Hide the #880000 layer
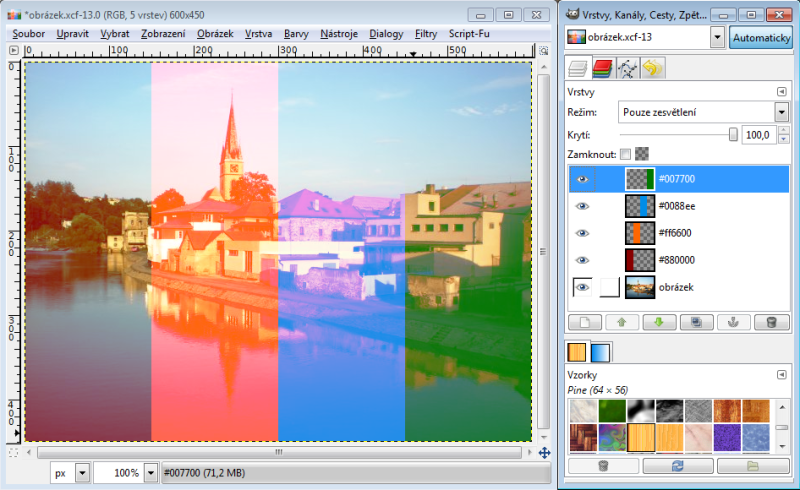Viewport: 800px width, 490px height. (582, 260)
